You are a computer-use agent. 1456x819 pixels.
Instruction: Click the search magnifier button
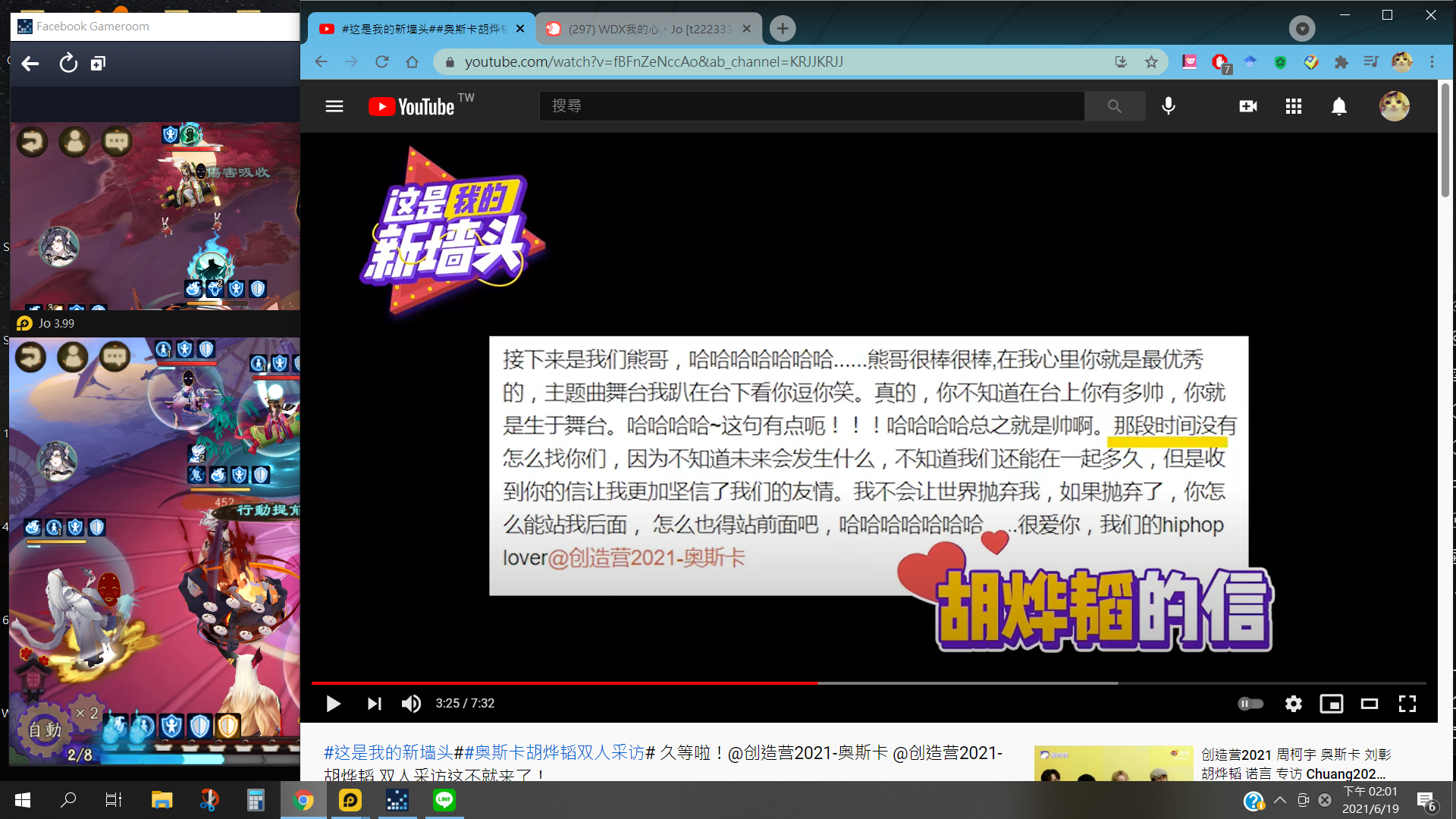coord(1114,106)
